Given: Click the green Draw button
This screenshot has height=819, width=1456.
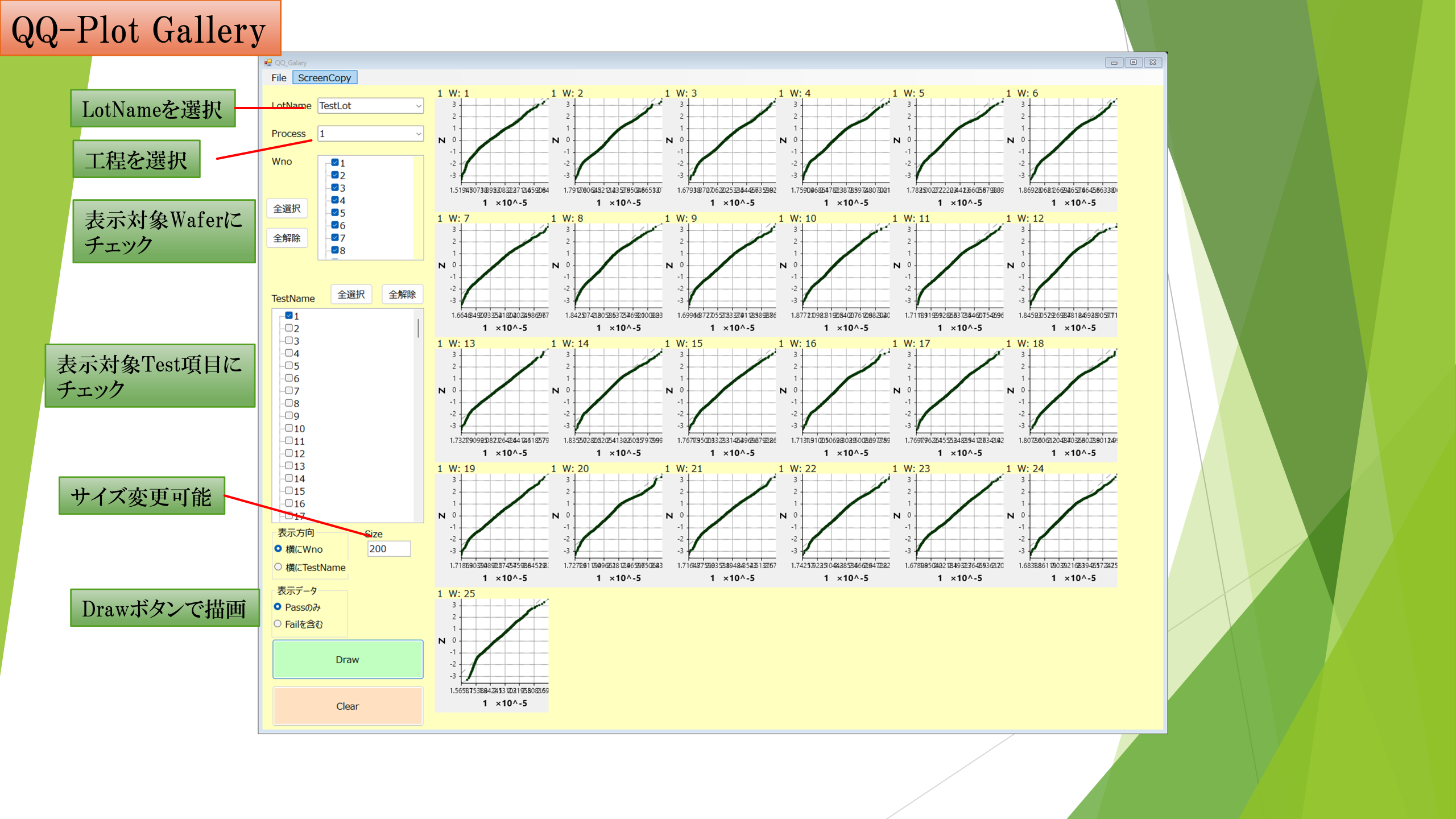Looking at the screenshot, I should (348, 659).
